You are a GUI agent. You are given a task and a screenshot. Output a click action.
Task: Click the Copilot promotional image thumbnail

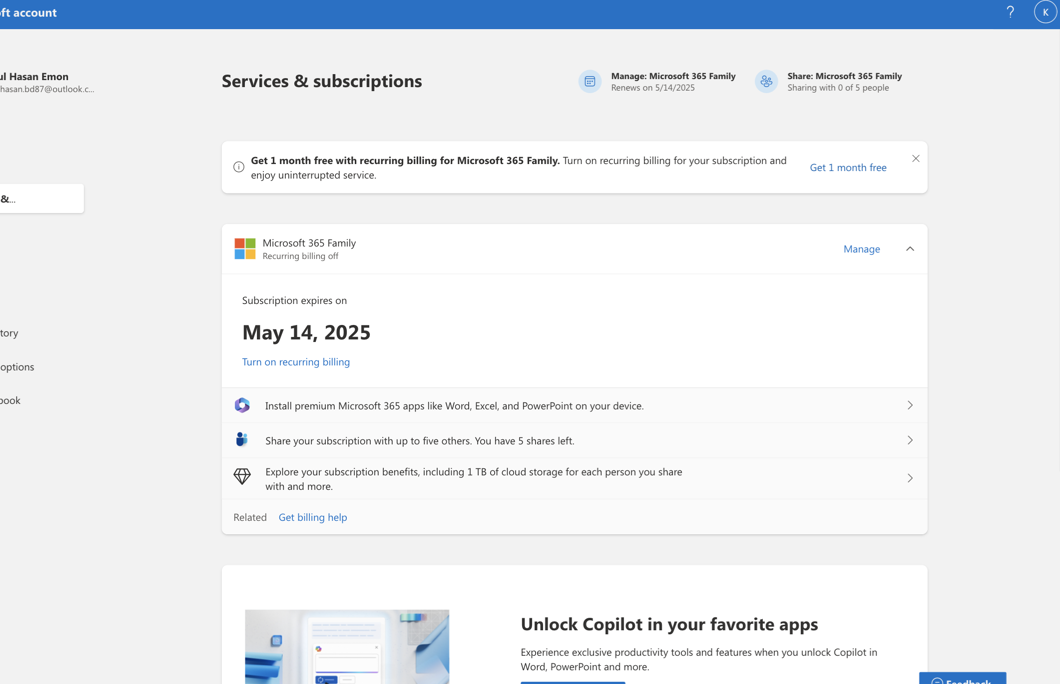[347, 646]
